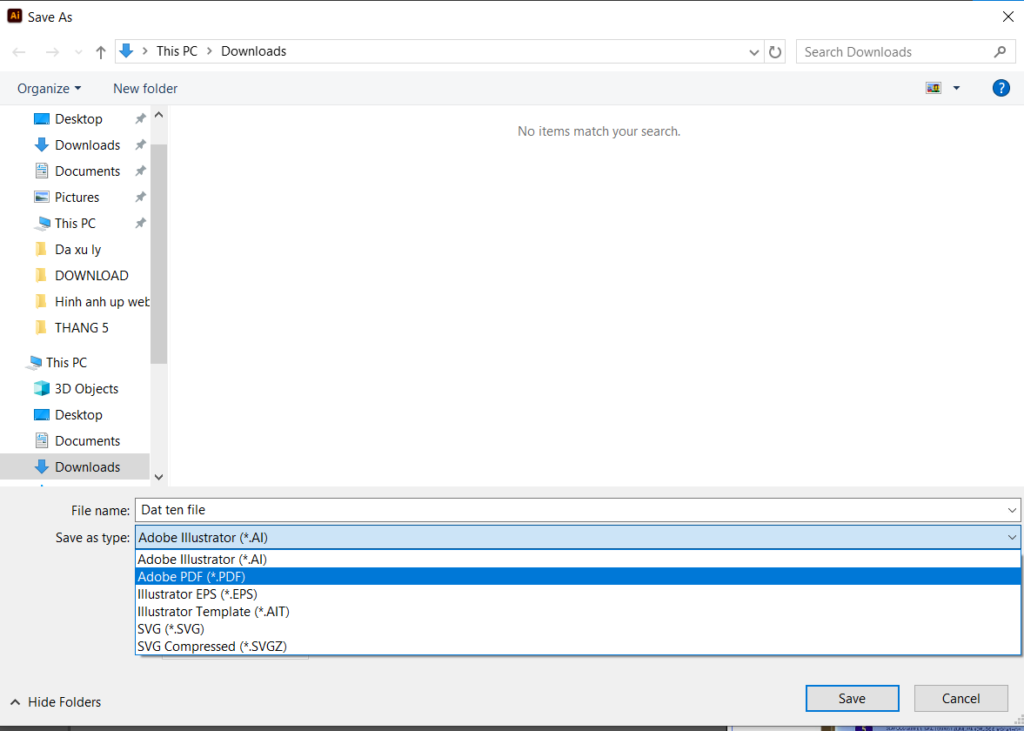Open the view options dropdown arrow

click(x=957, y=88)
